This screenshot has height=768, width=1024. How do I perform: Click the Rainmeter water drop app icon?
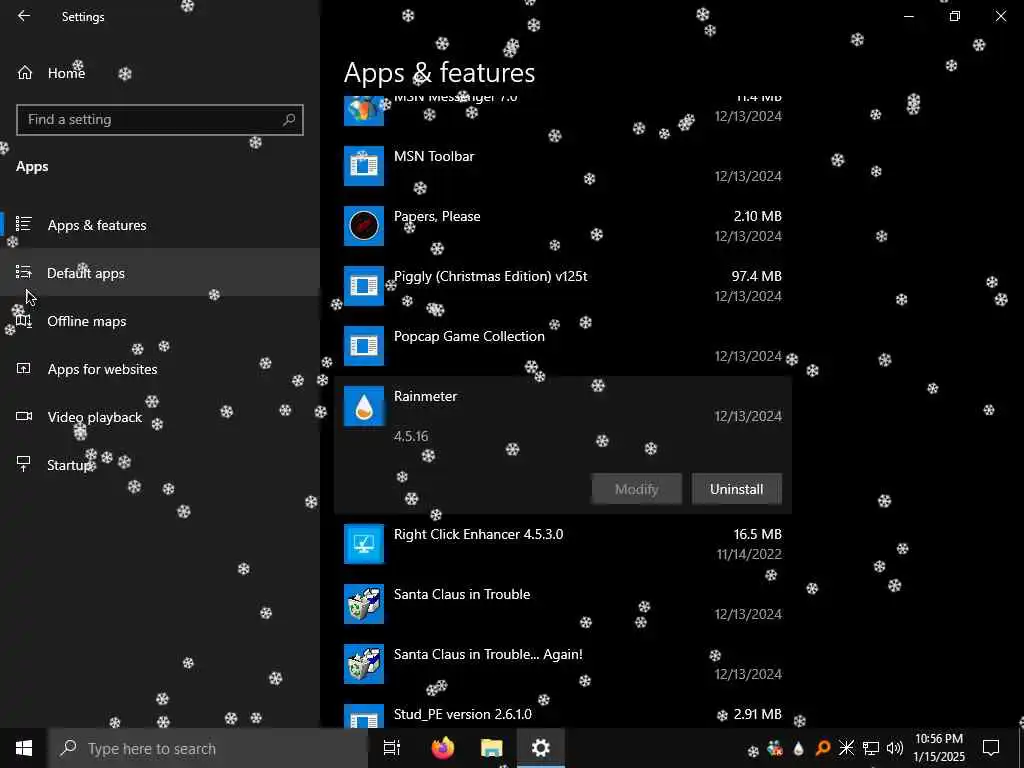click(x=364, y=406)
